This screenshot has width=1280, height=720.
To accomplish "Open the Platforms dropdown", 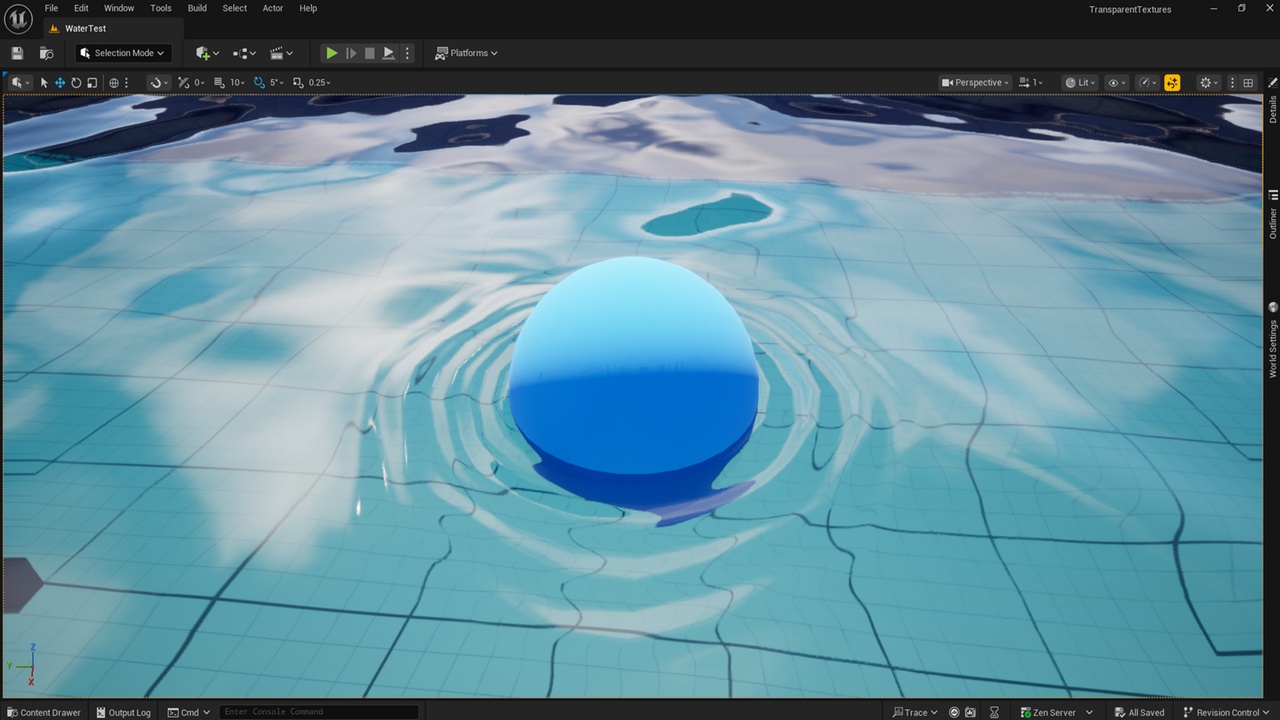I will [466, 53].
